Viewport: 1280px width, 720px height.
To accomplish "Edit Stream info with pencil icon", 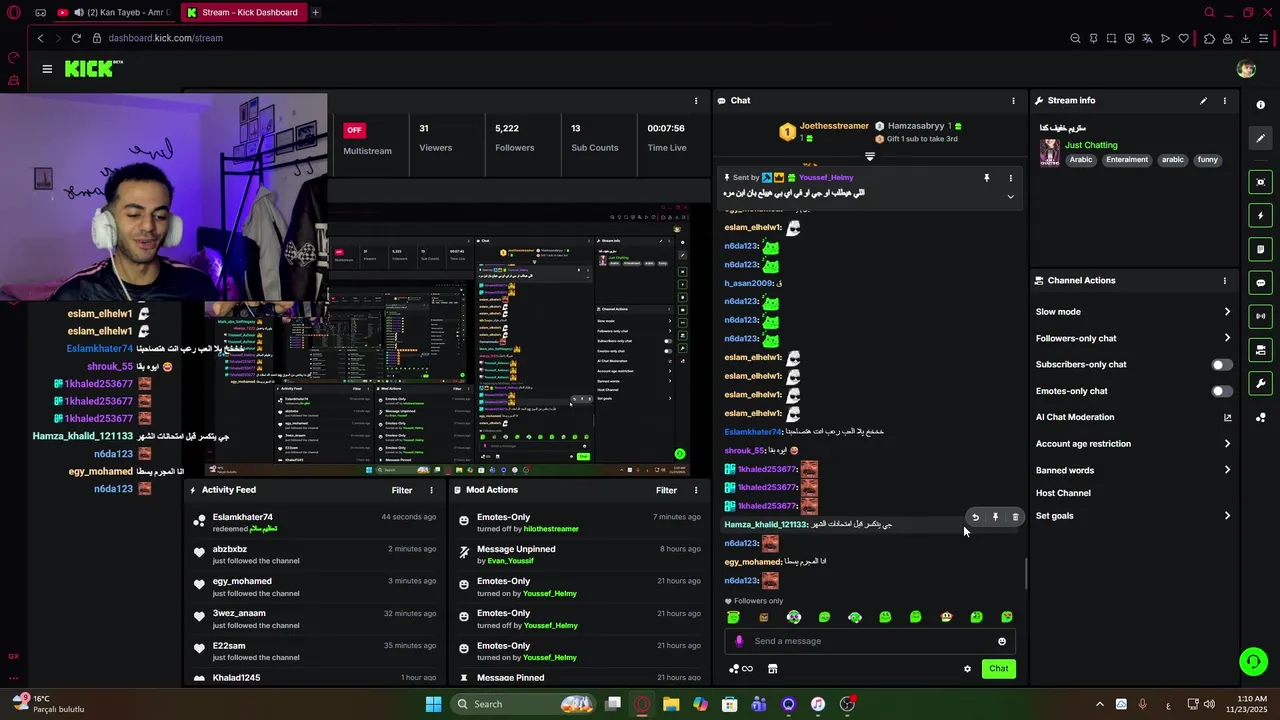I will tap(1203, 101).
